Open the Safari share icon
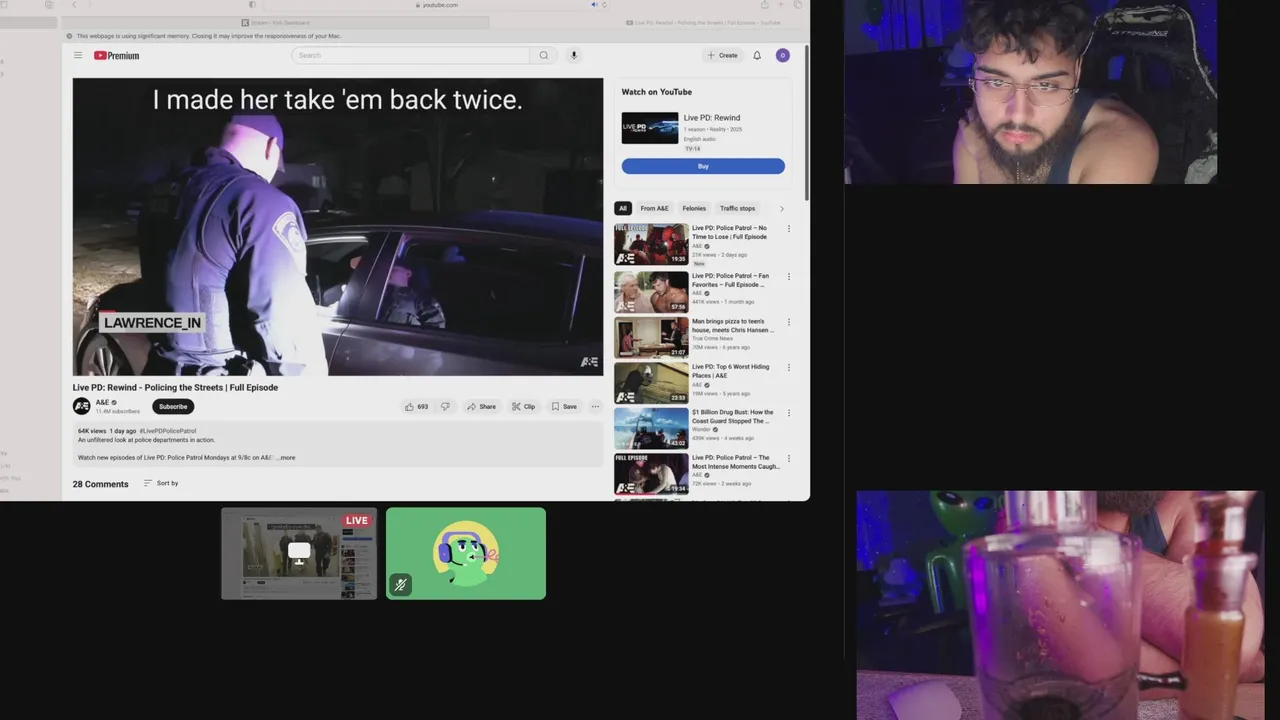1280x720 pixels. 765,5
